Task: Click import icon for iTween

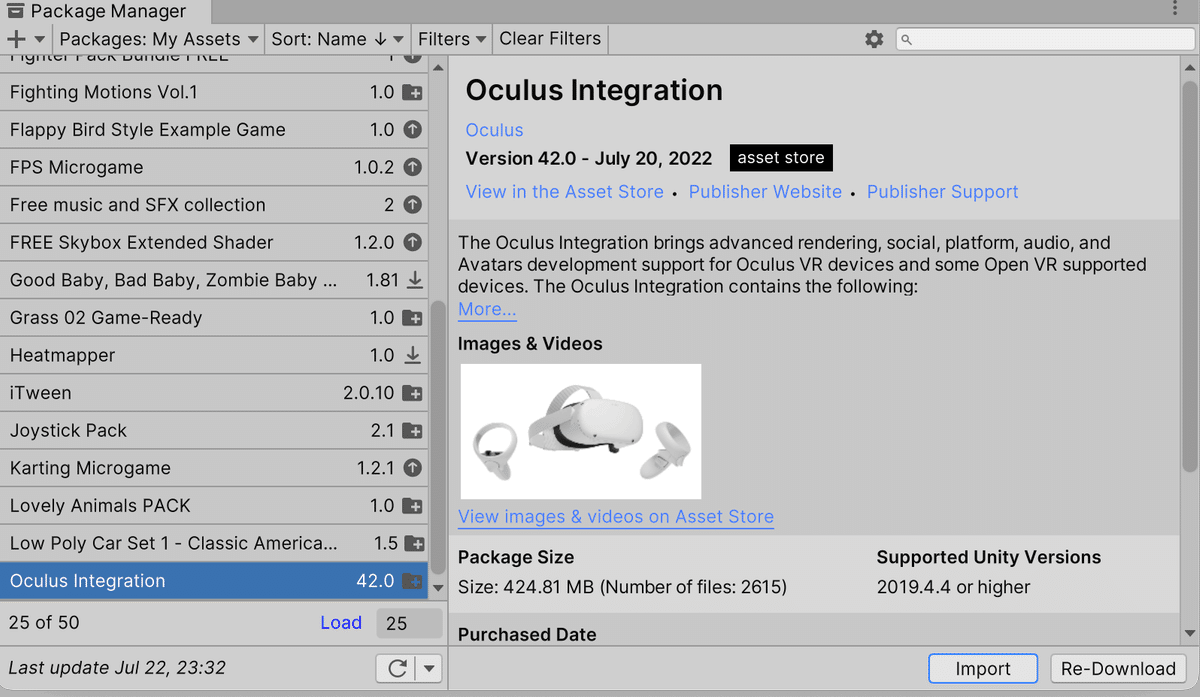Action: (x=412, y=393)
